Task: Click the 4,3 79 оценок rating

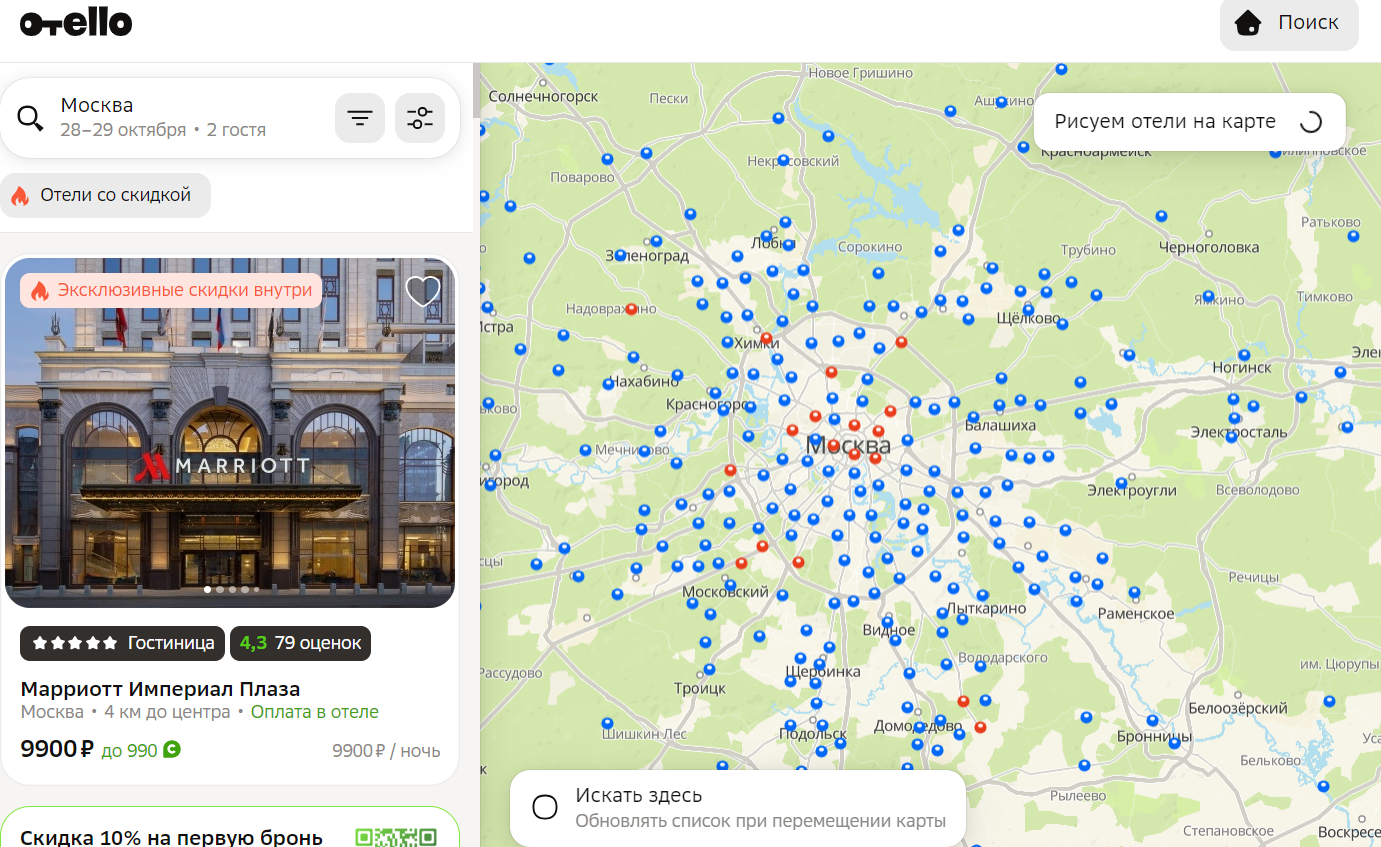Action: click(x=300, y=643)
